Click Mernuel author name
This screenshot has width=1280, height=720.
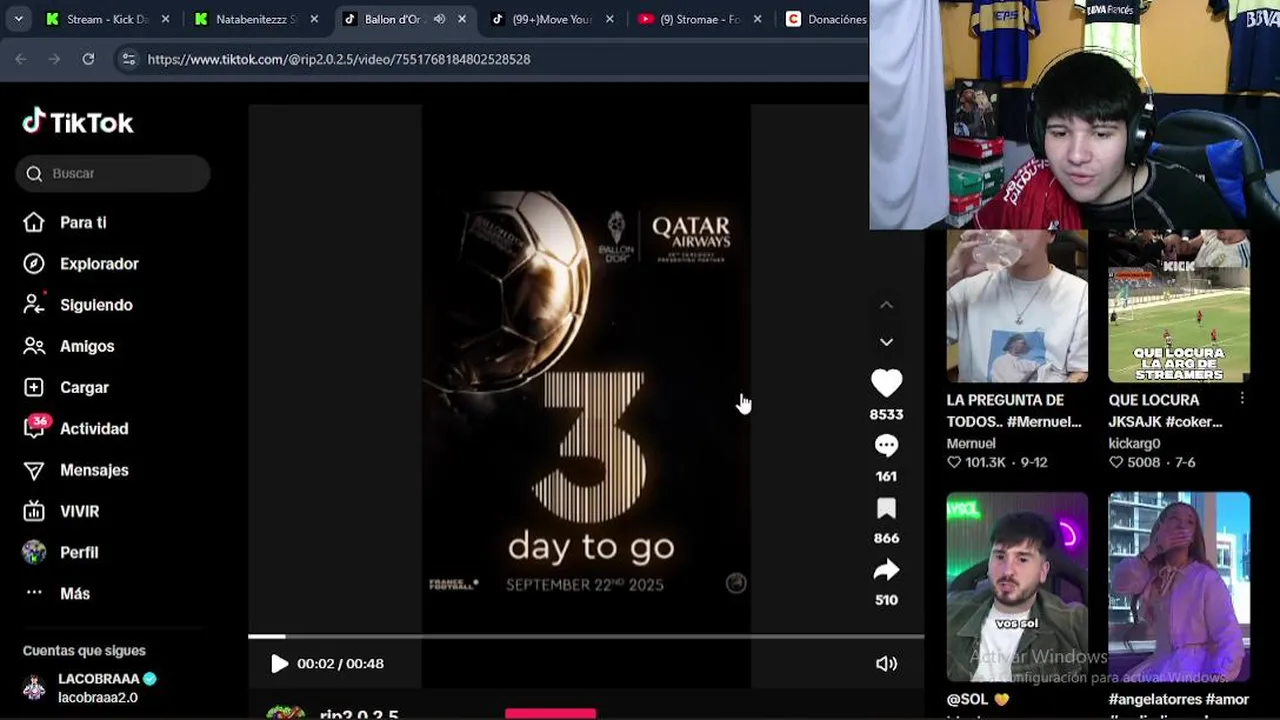click(971, 443)
